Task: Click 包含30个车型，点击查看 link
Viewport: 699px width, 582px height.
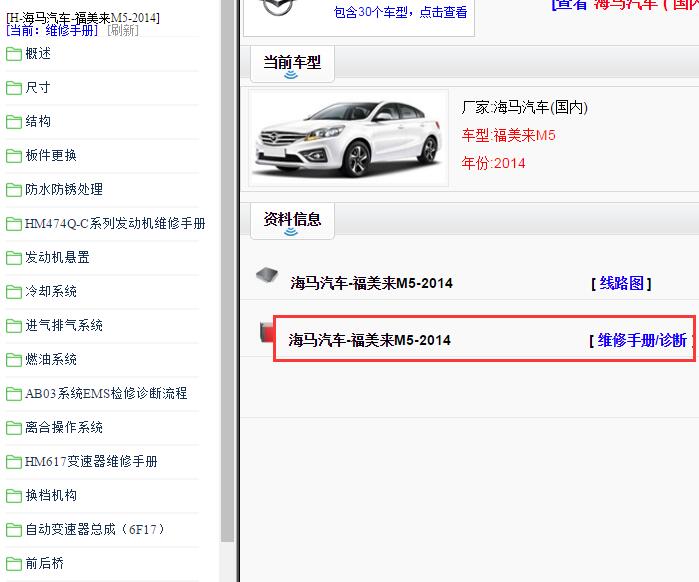Action: click(x=400, y=12)
